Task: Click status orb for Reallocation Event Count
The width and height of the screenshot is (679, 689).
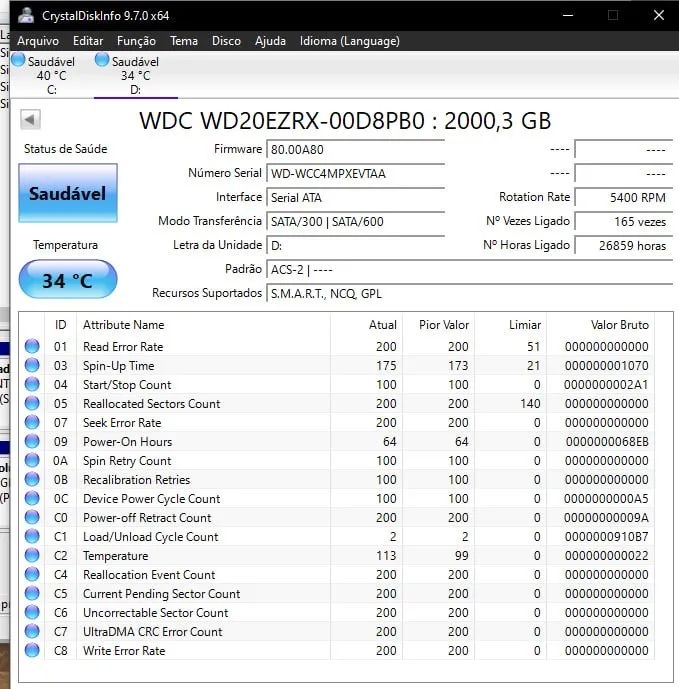Action: 32,574
